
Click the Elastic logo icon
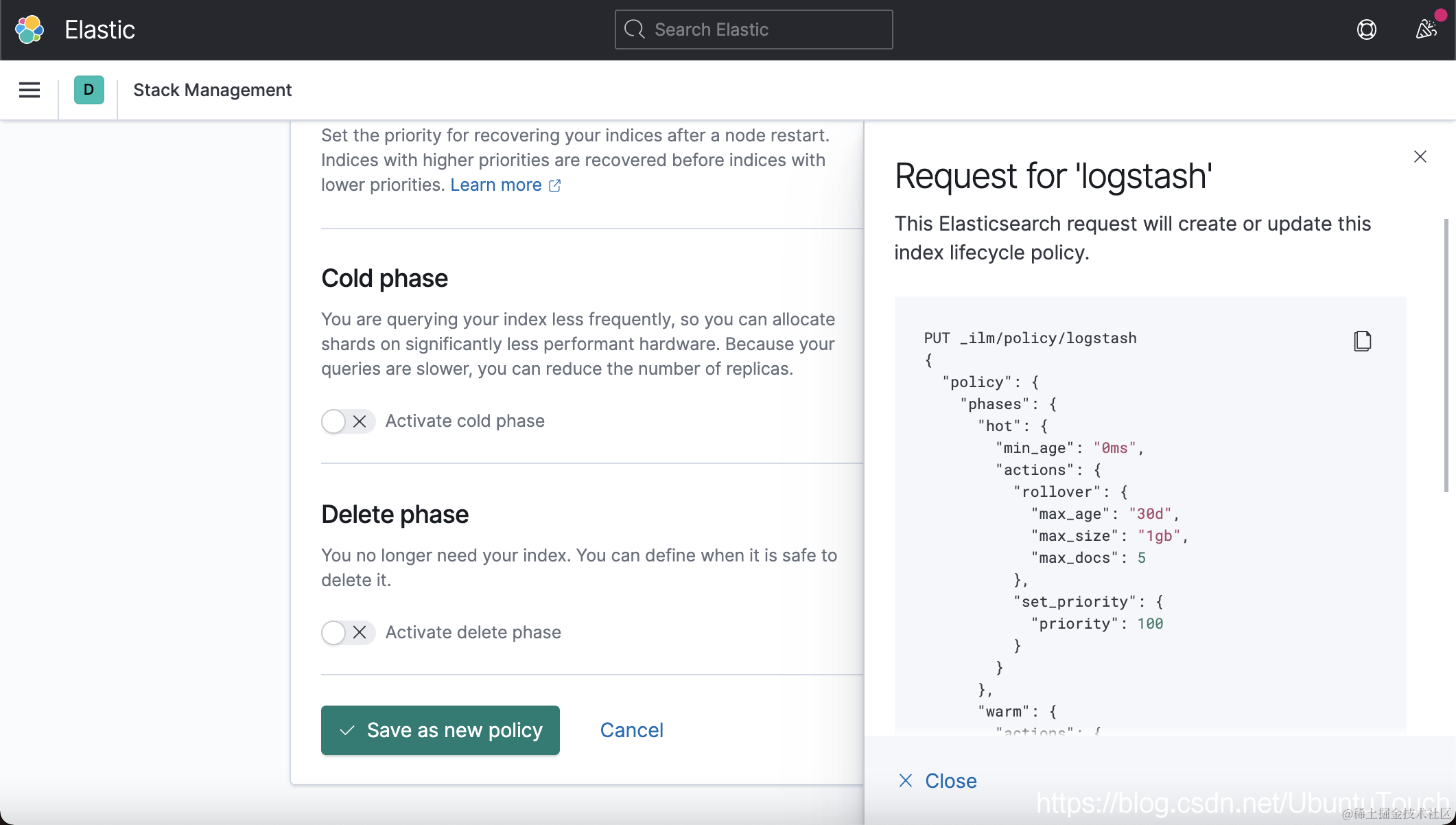coord(30,30)
